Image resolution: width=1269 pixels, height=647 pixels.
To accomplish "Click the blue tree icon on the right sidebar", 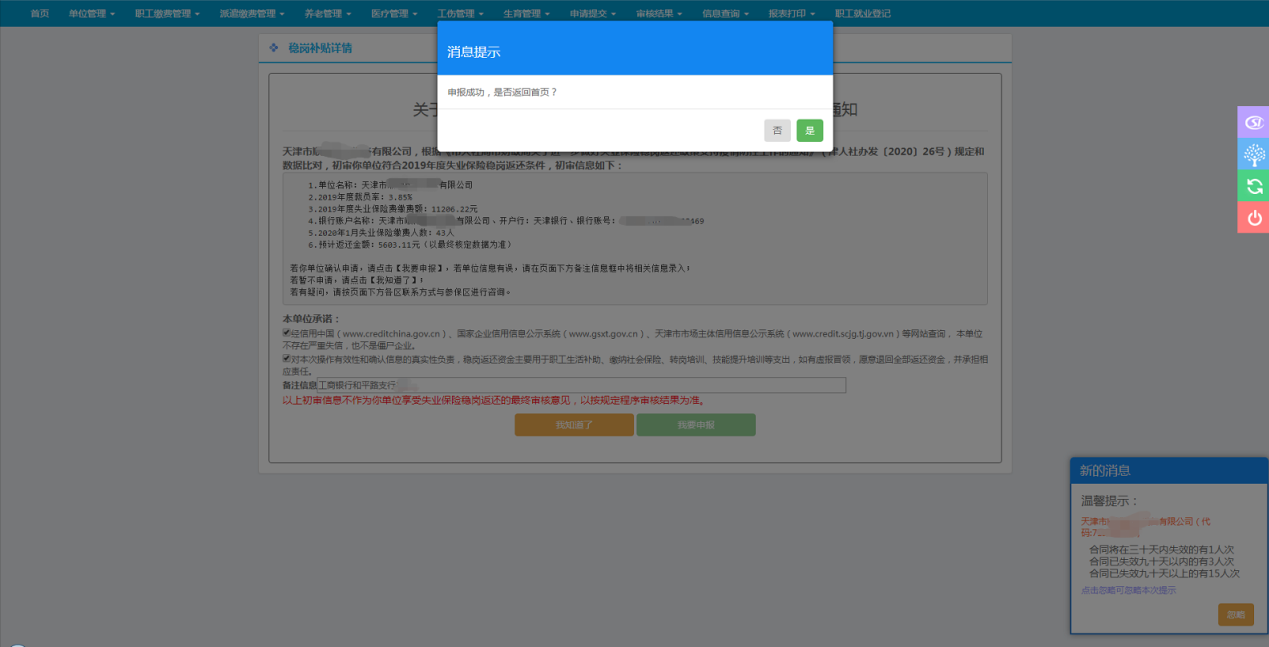I will point(1253,154).
